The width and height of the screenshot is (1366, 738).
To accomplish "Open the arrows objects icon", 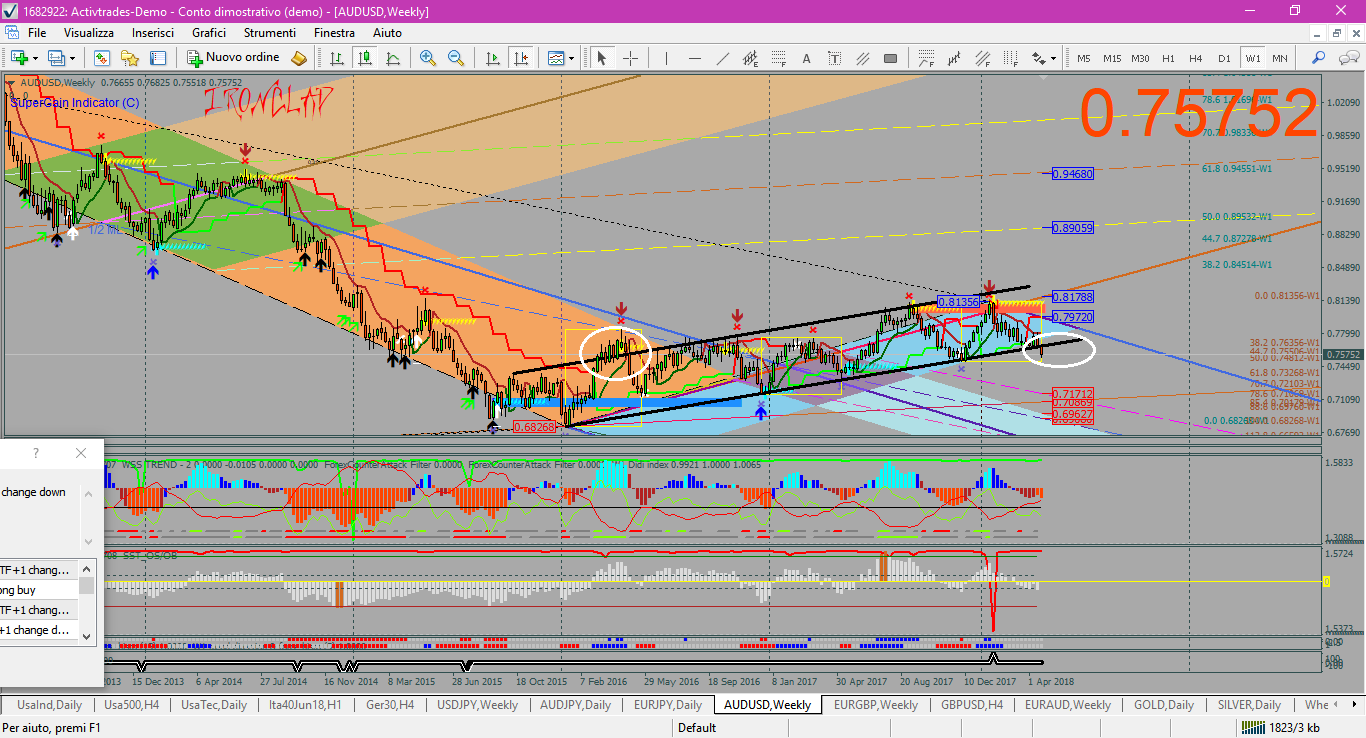I will coord(1038,58).
